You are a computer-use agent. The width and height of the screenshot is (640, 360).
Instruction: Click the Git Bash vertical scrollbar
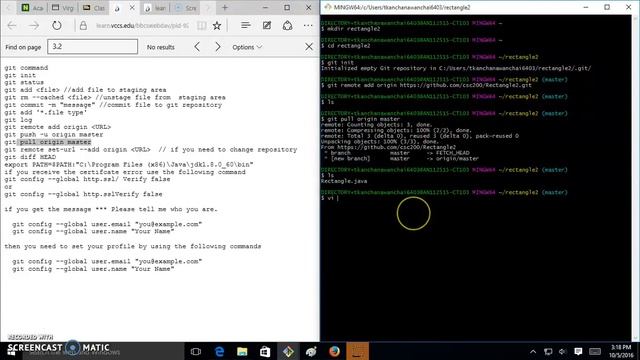pyautogui.click(x=636, y=178)
